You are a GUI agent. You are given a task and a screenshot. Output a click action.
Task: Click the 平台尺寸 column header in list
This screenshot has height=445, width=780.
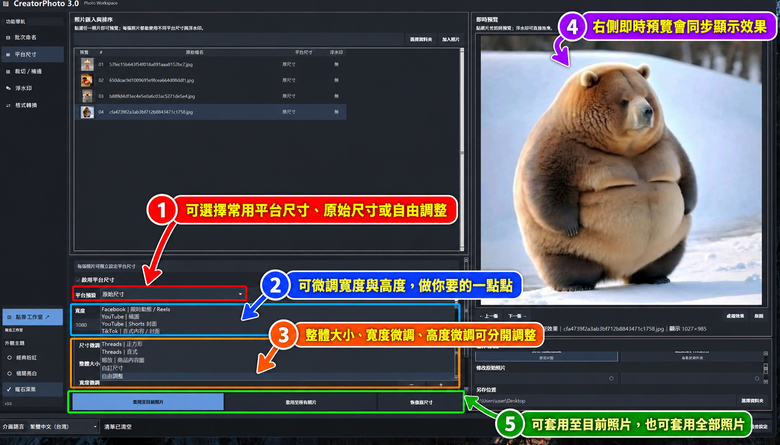point(303,52)
